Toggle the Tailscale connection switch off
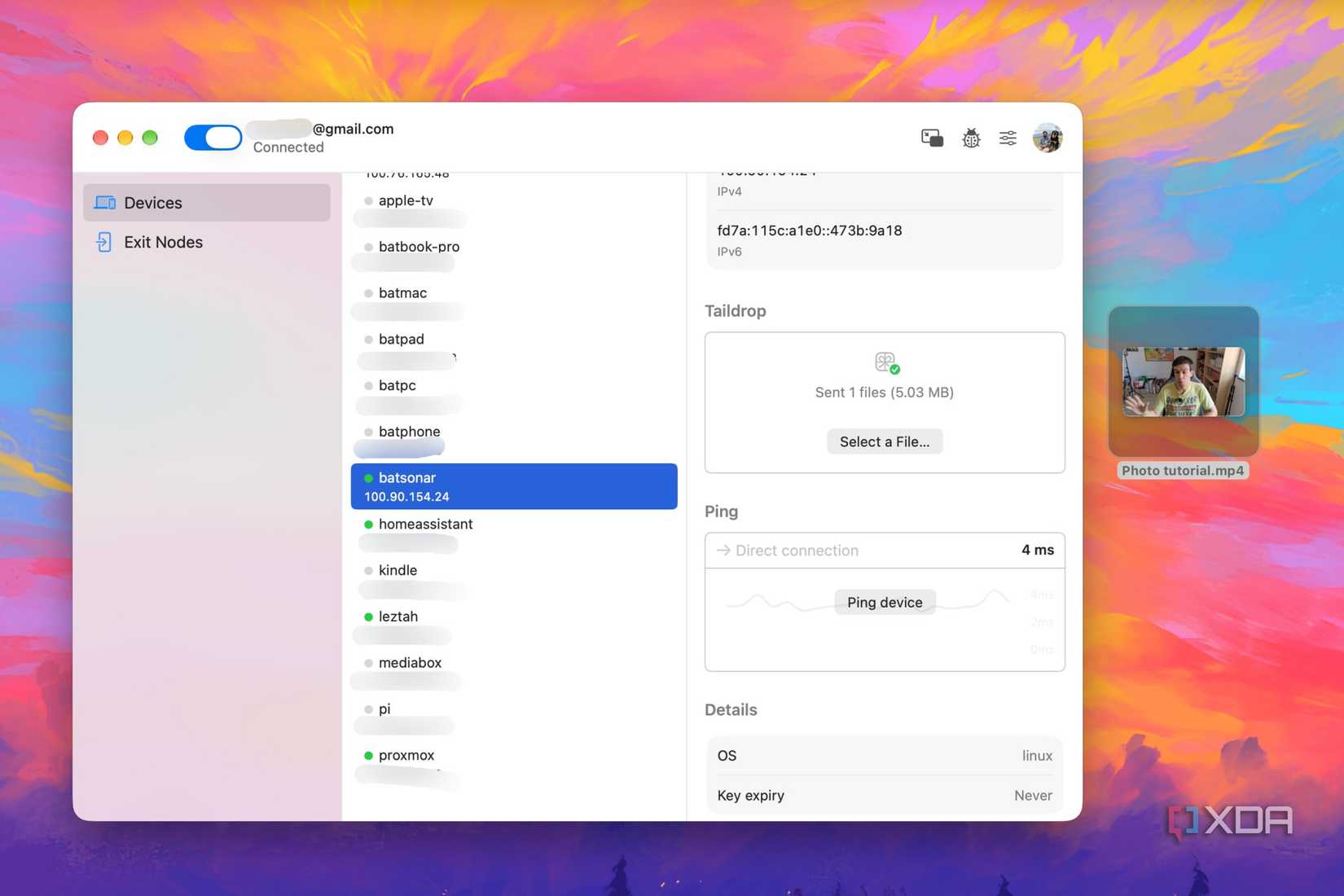This screenshot has height=896, width=1344. [213, 138]
